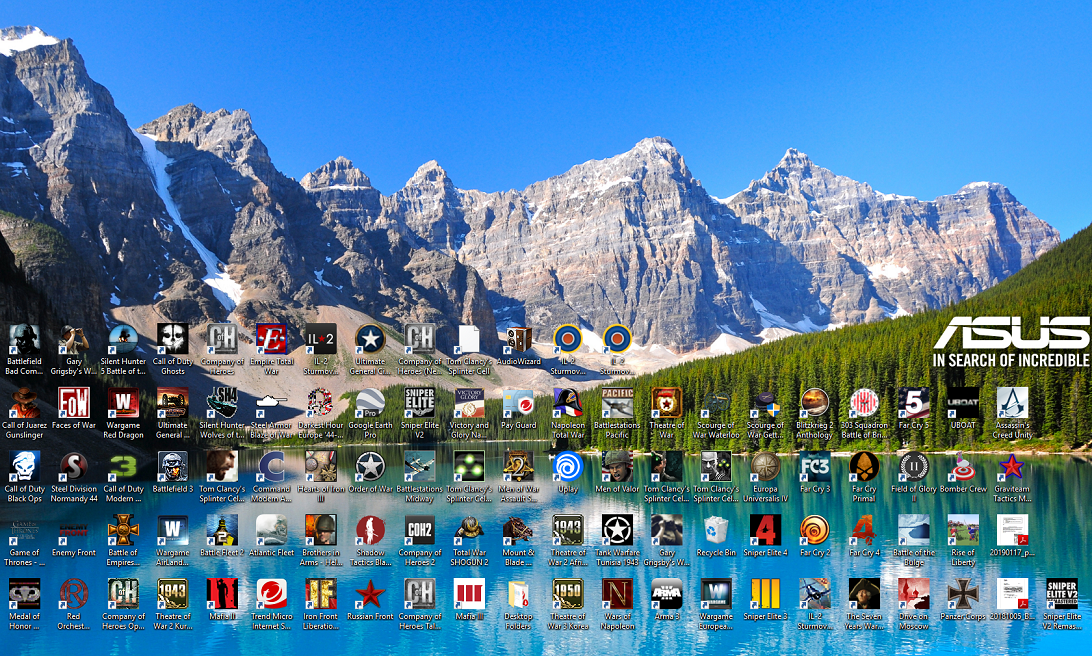
Task: Select Field of Glory II icon
Action: click(913, 467)
